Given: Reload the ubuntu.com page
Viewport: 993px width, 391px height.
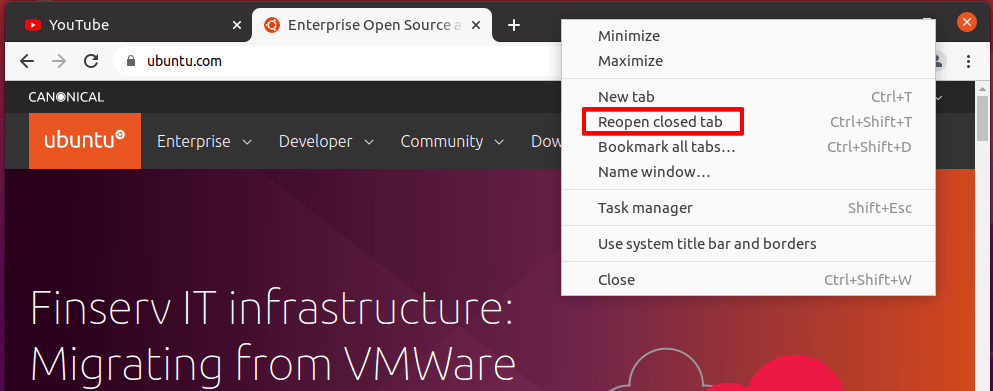Looking at the screenshot, I should click(x=91, y=61).
